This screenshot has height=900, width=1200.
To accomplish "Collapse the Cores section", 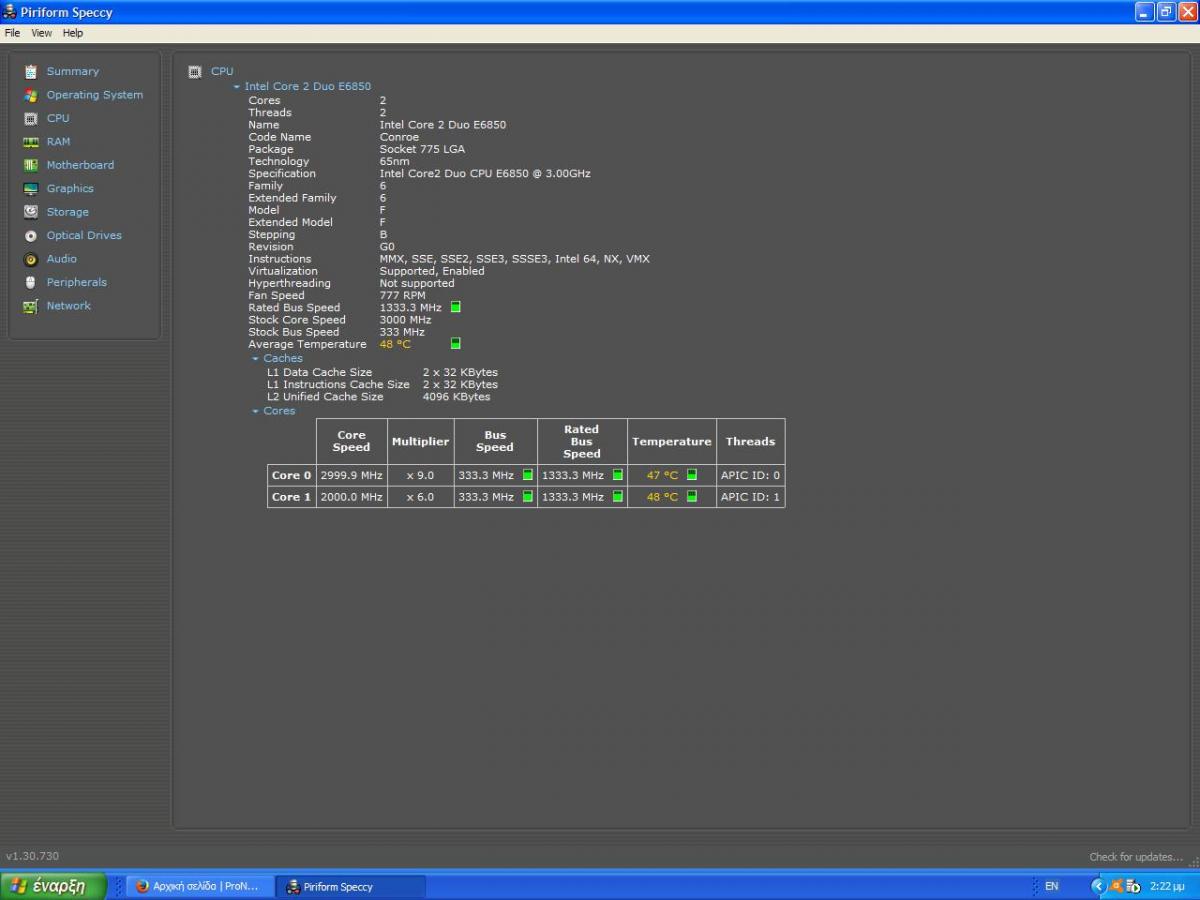I will tap(256, 411).
